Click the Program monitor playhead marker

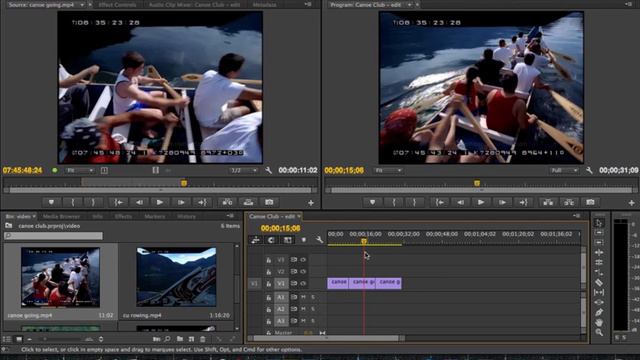click(x=477, y=183)
